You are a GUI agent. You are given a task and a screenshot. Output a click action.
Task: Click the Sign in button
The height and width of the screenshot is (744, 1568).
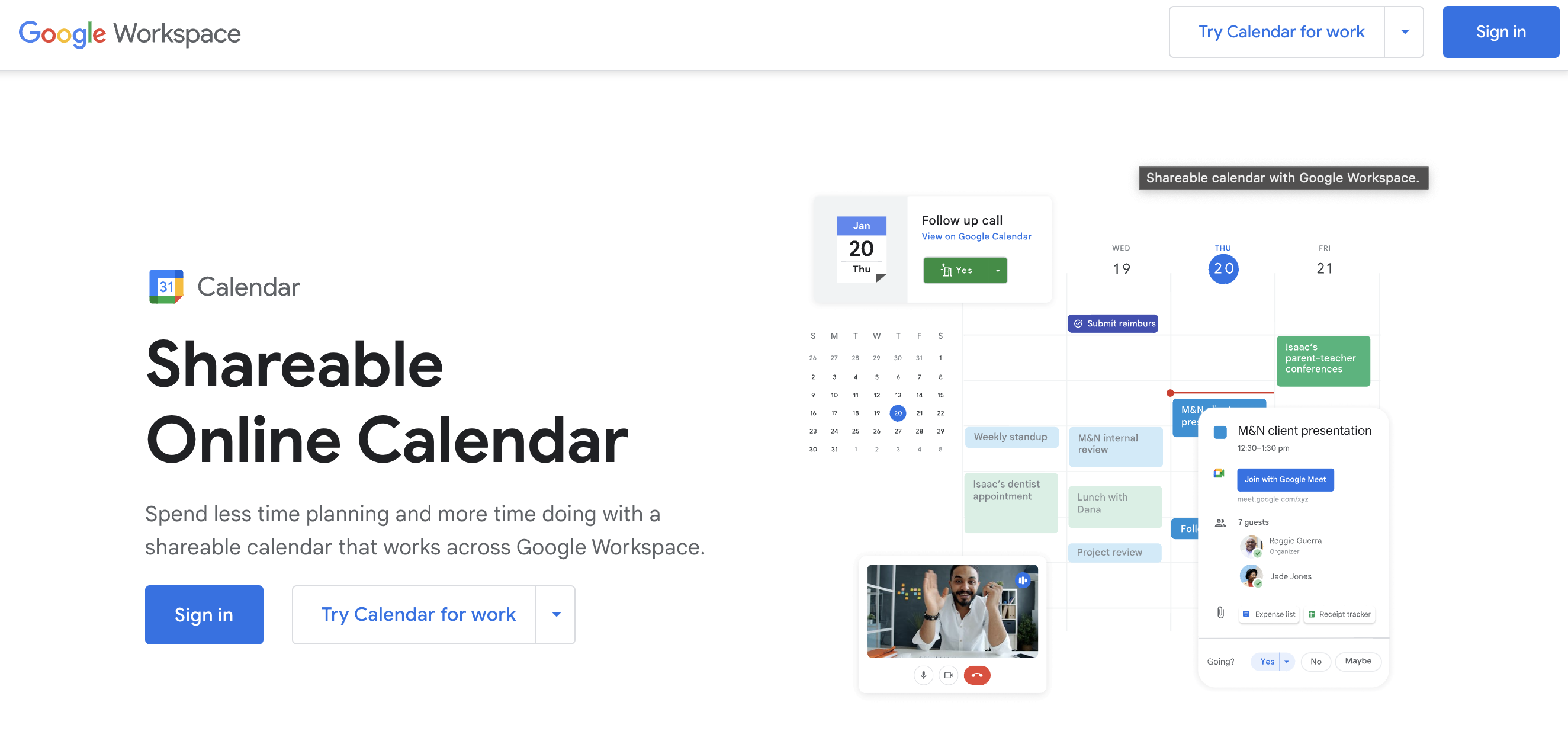1499,33
